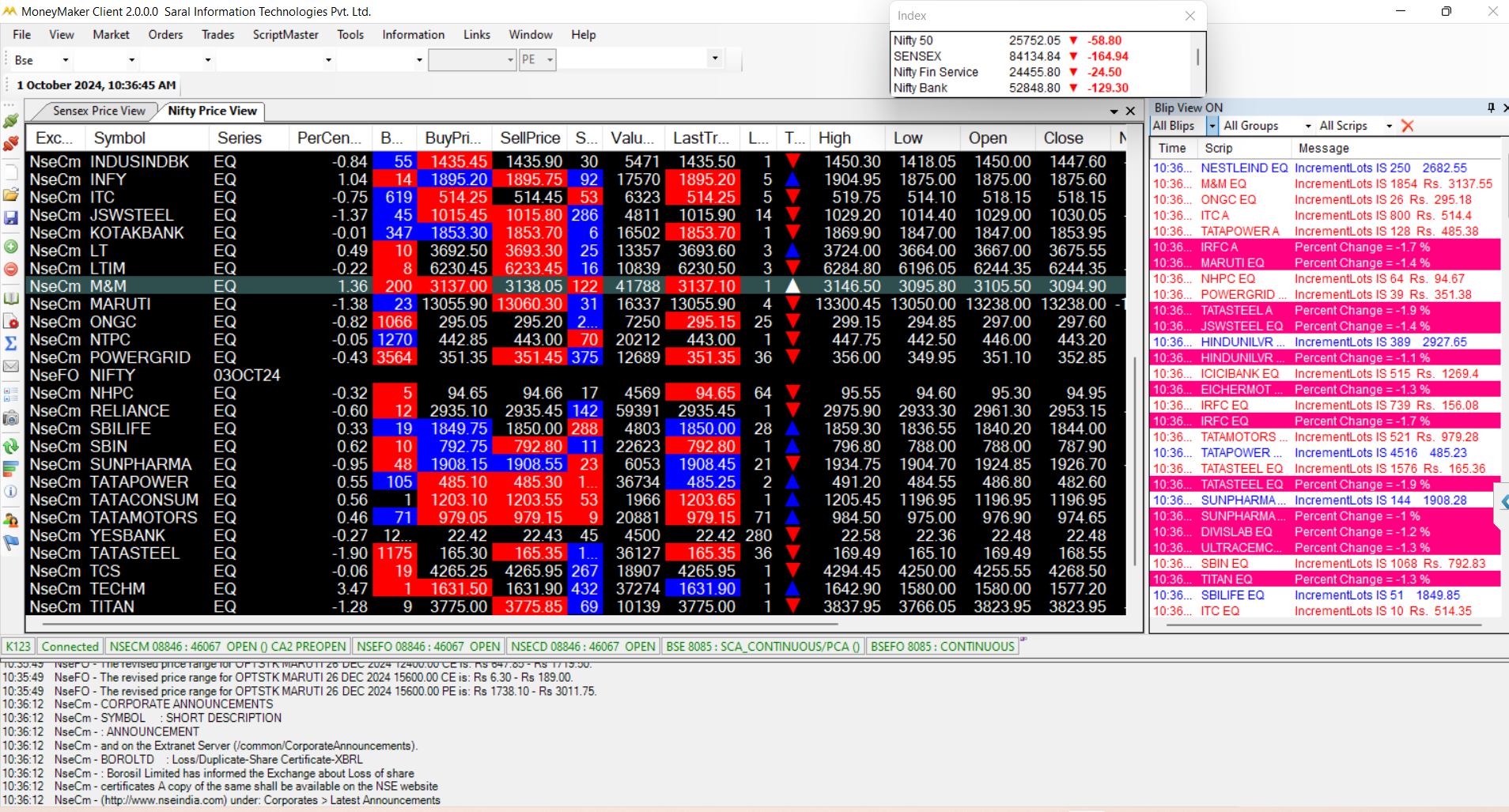1509x812 pixels.
Task: Click the green plus Add icon
Action: point(11,247)
